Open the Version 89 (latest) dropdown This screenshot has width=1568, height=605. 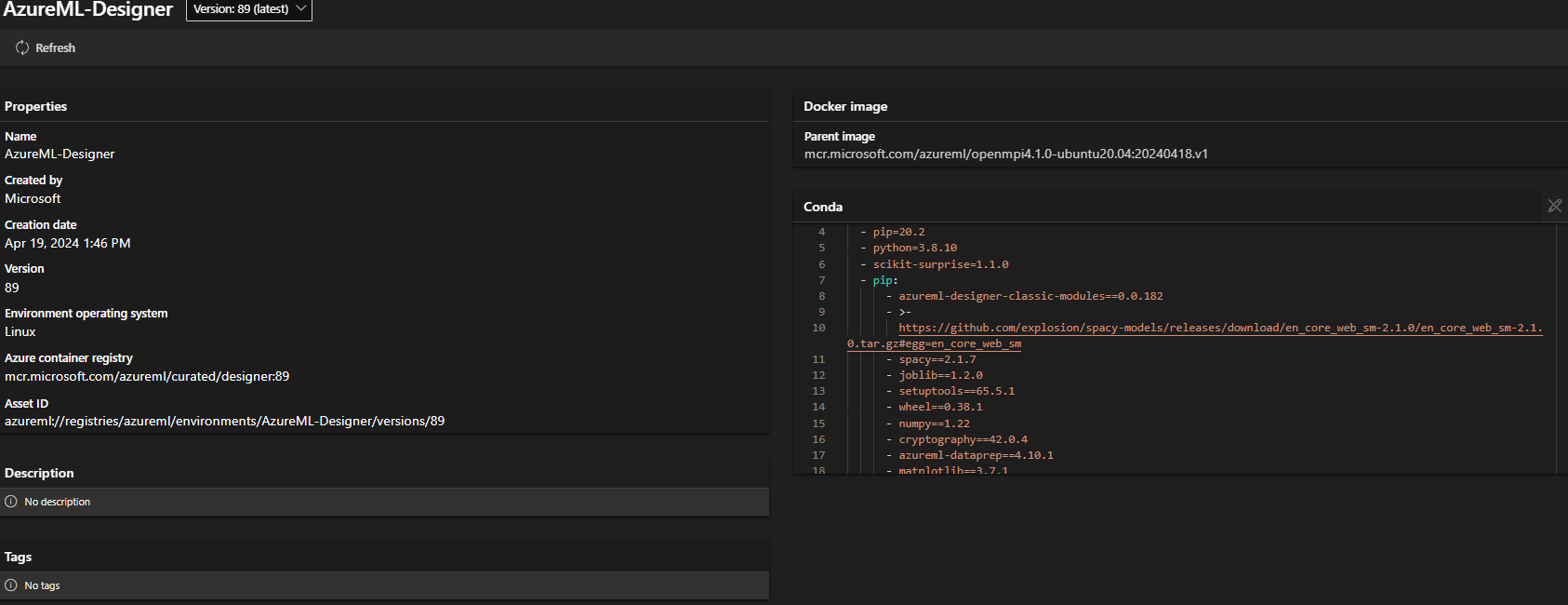(248, 9)
